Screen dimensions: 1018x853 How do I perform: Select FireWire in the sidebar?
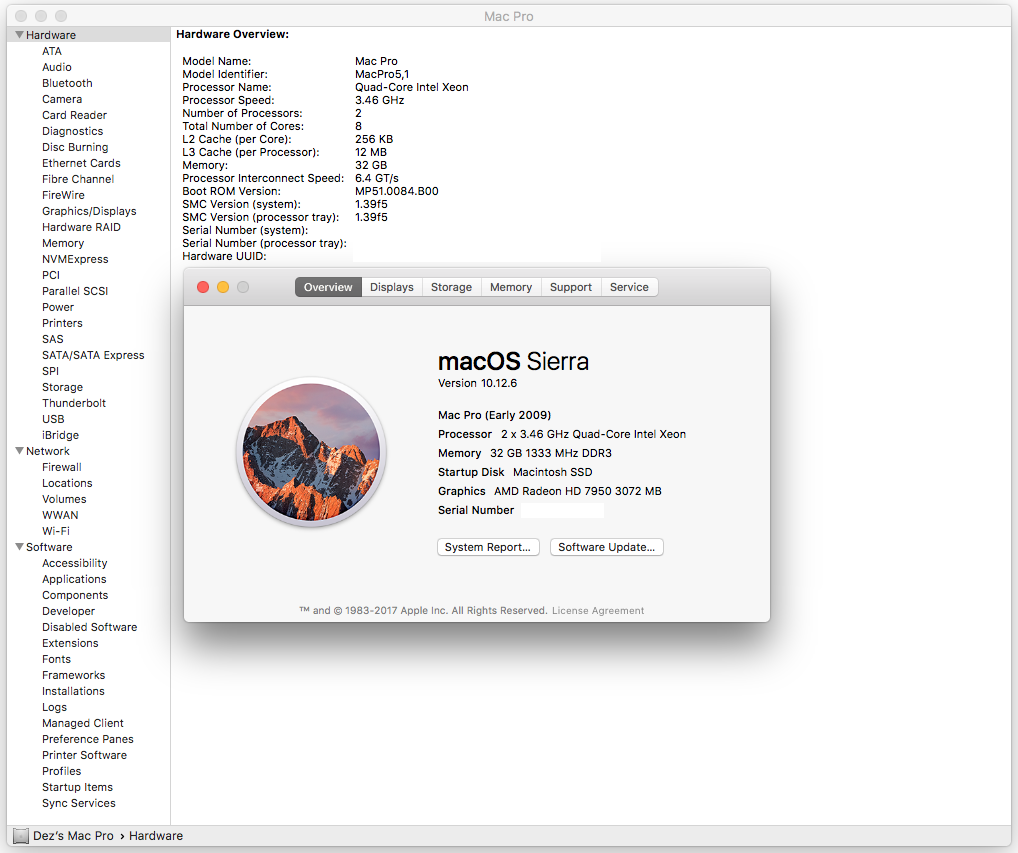[x=64, y=195]
